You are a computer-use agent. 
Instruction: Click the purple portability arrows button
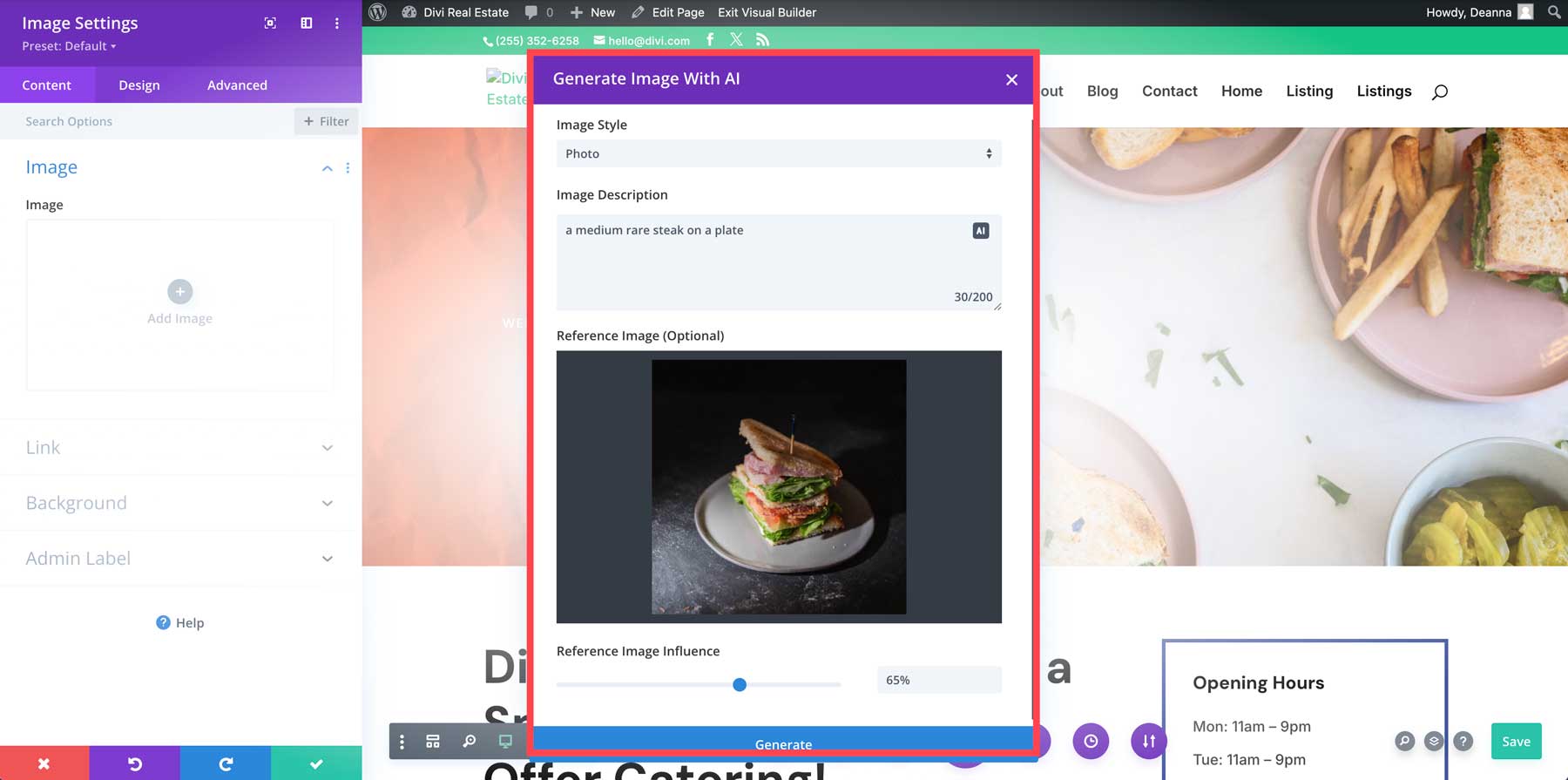point(1149,742)
